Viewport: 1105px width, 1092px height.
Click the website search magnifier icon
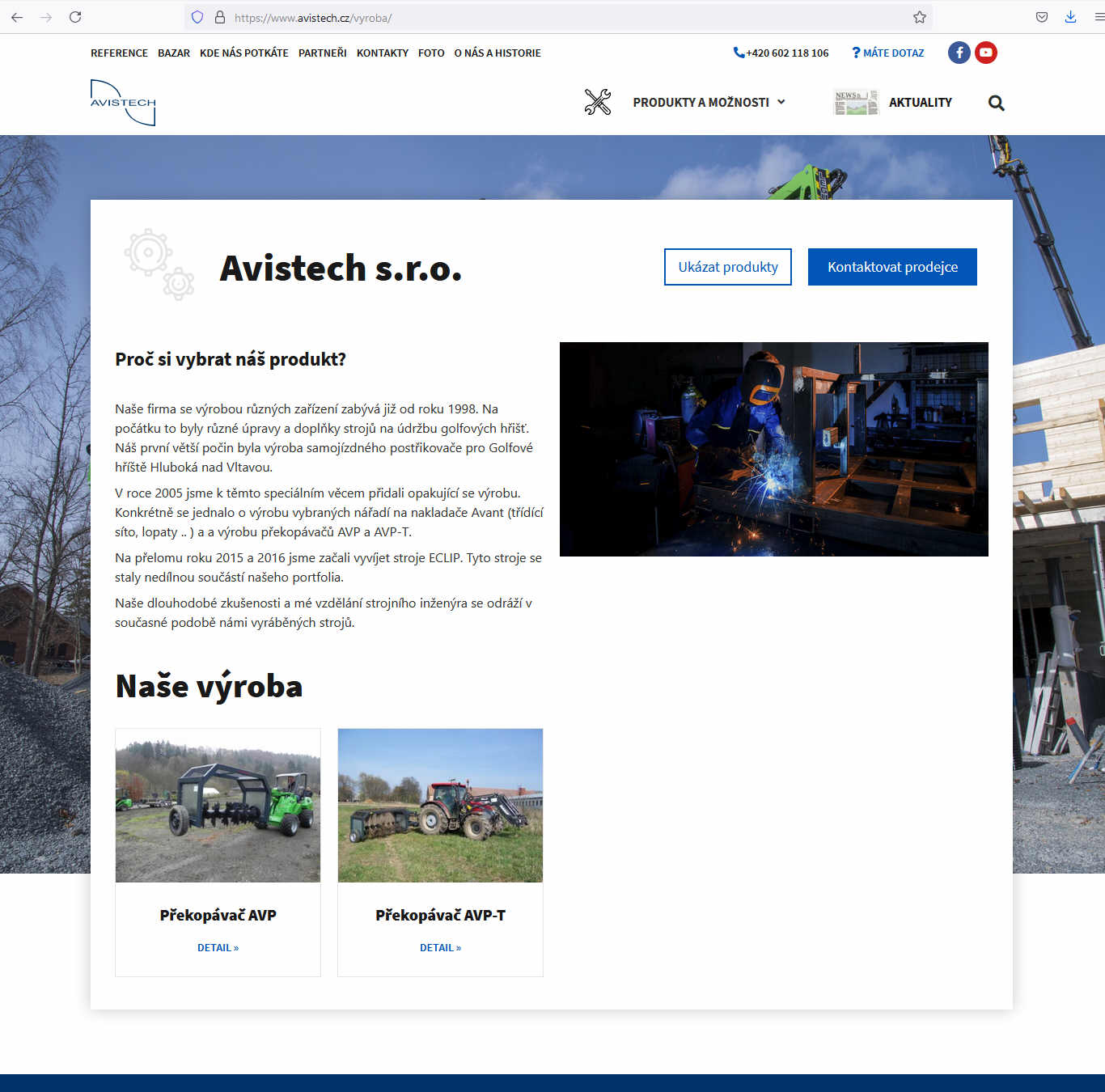pos(997,103)
